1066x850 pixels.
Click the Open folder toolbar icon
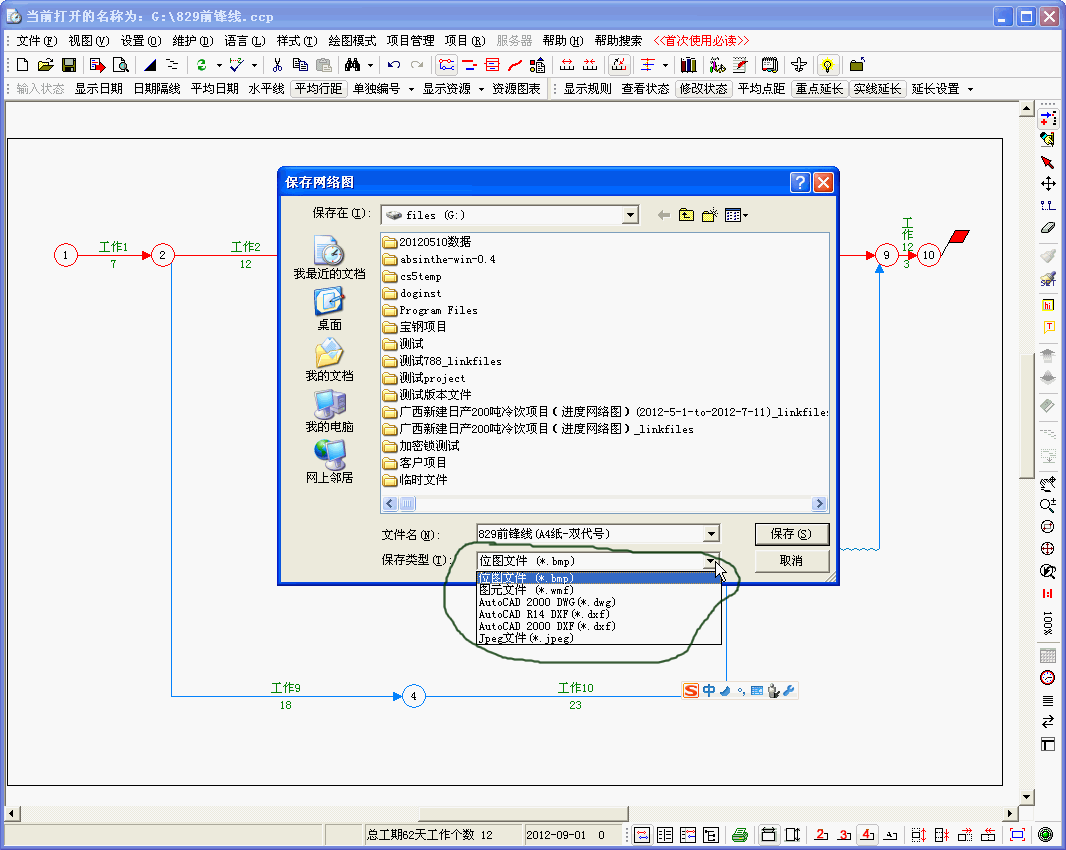tap(46, 65)
